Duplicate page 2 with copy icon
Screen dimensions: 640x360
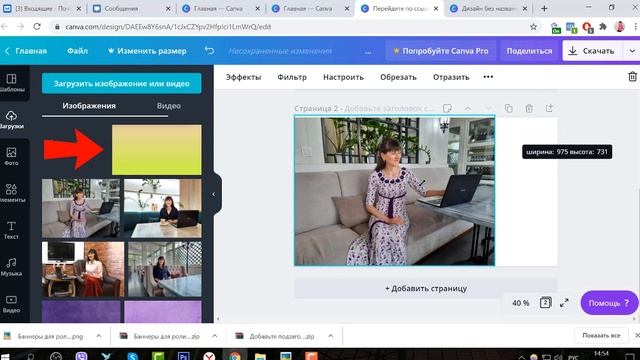[x=509, y=108]
